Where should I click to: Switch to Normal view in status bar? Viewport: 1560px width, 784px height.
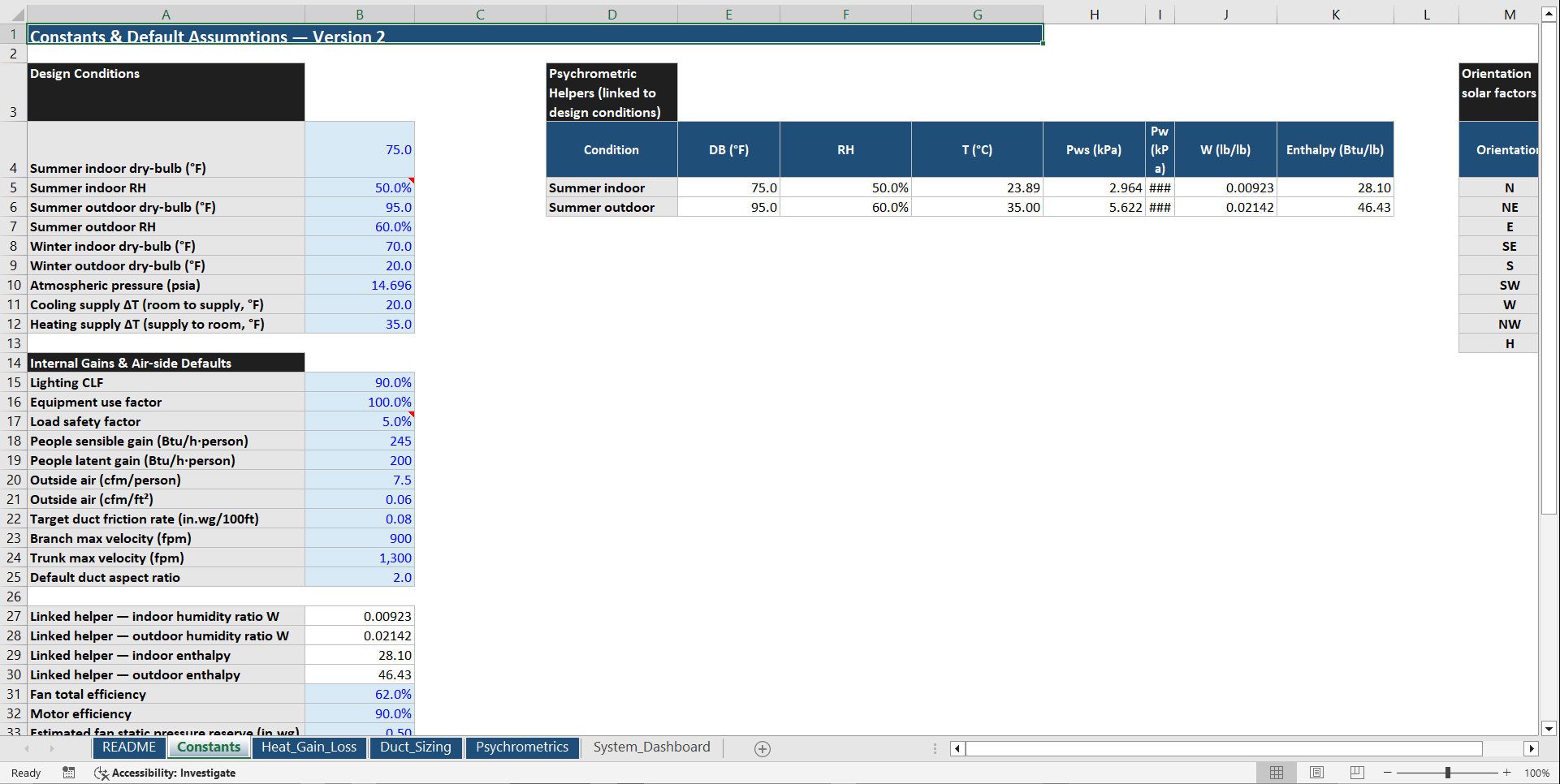1276,772
